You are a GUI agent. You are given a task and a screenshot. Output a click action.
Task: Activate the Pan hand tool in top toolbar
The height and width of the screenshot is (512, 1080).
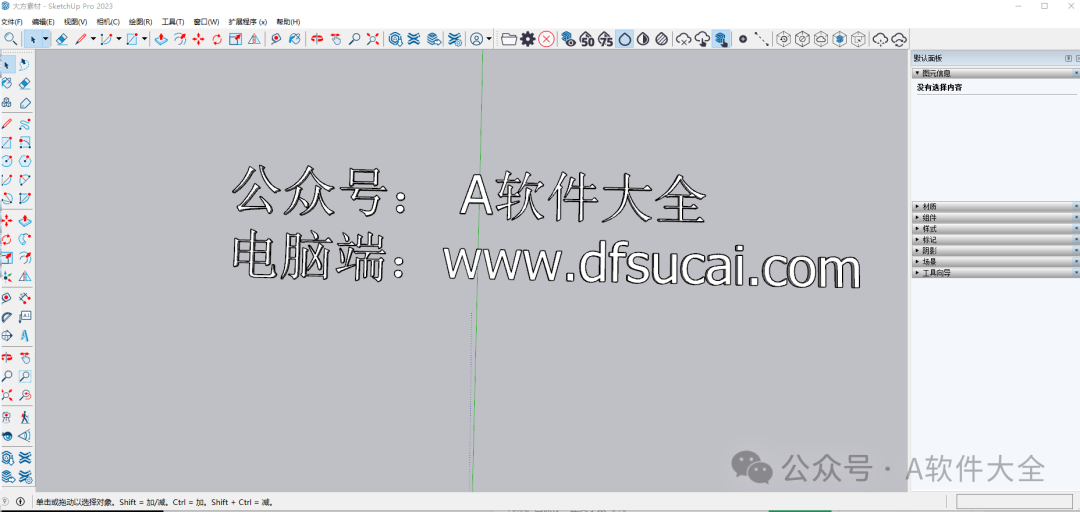click(x=335, y=39)
